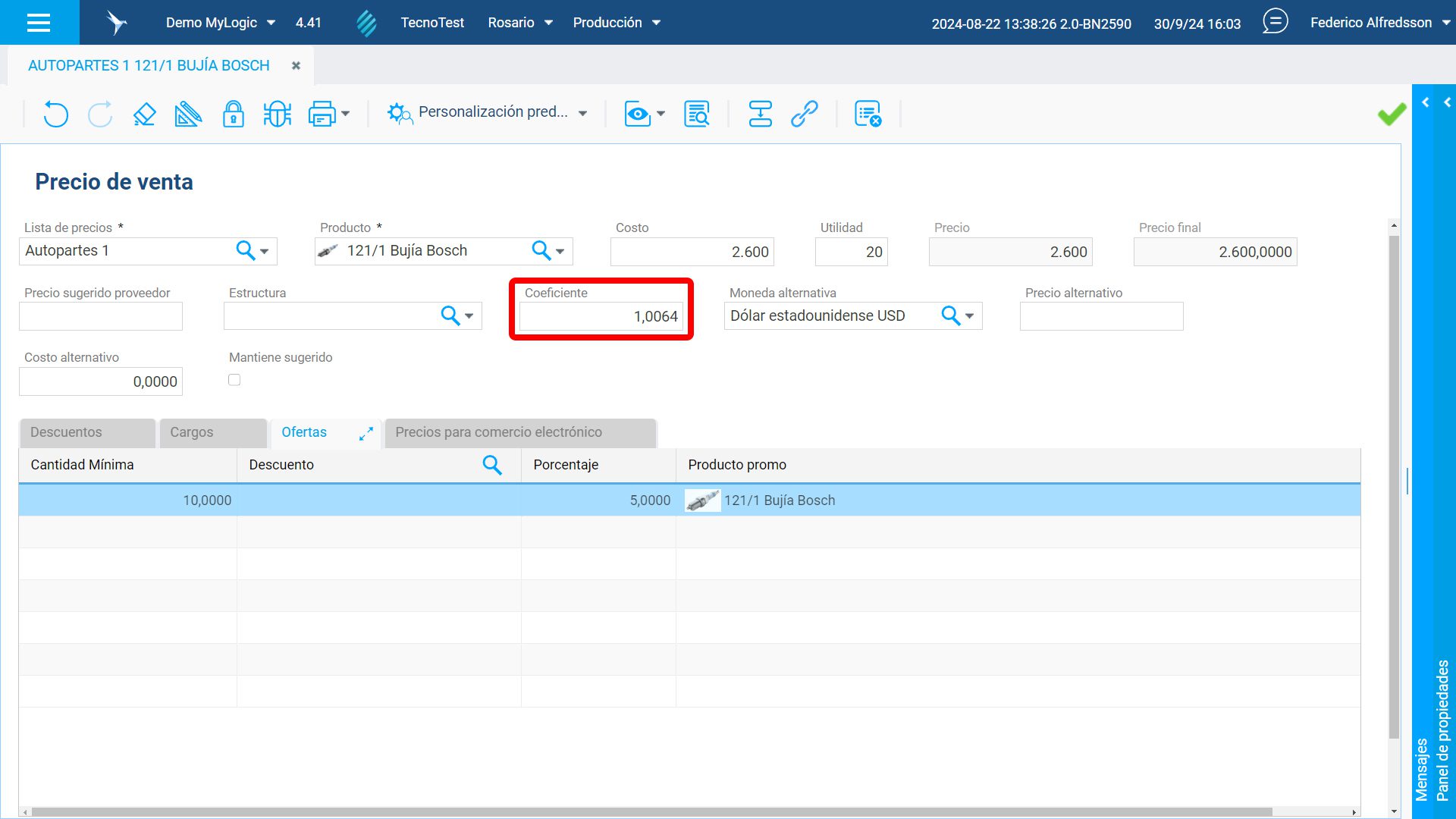The width and height of the screenshot is (1456, 819).
Task: Open the hamburger main menu
Action: tap(39, 23)
